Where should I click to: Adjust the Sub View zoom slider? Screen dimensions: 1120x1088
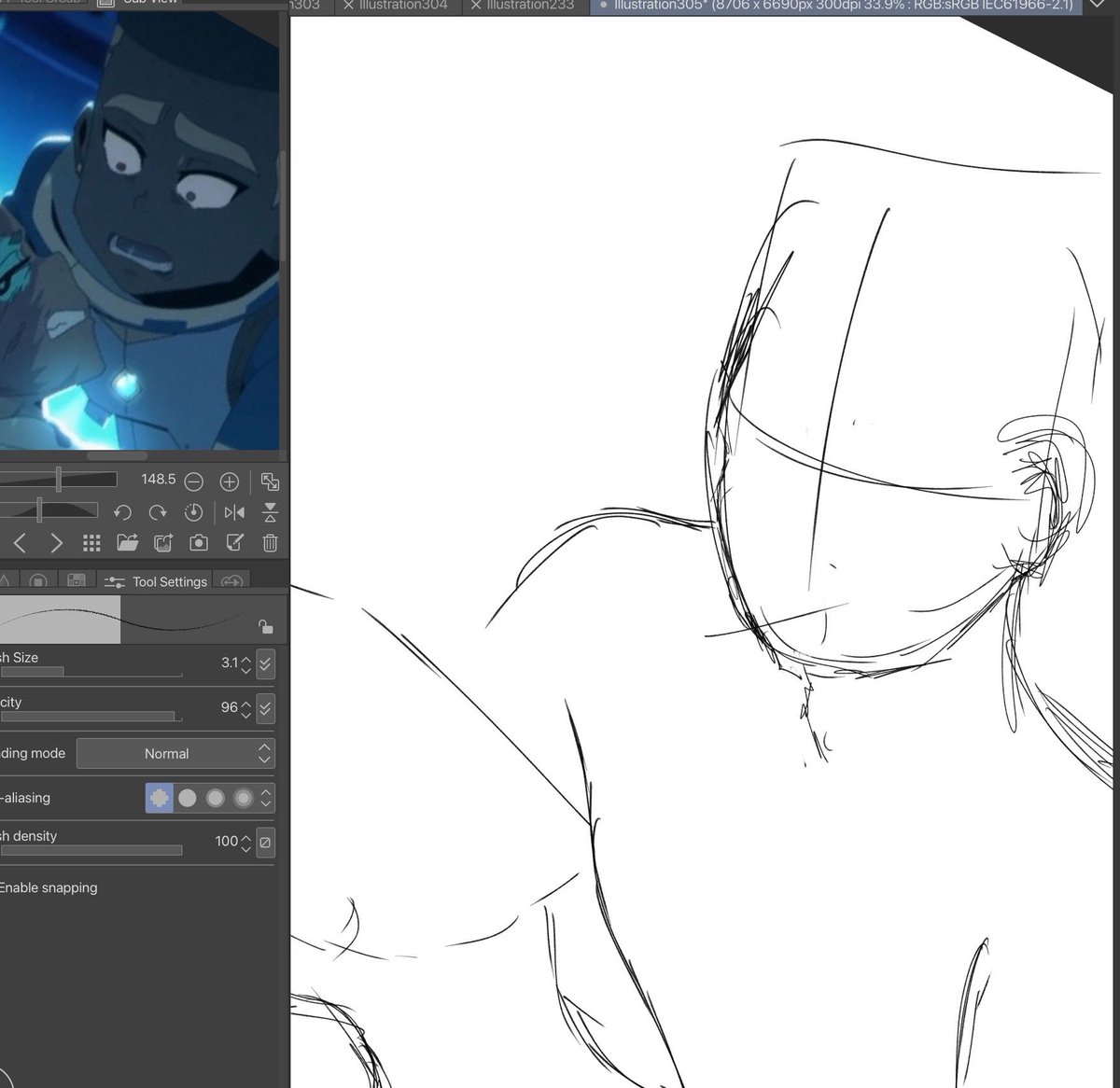tap(58, 480)
